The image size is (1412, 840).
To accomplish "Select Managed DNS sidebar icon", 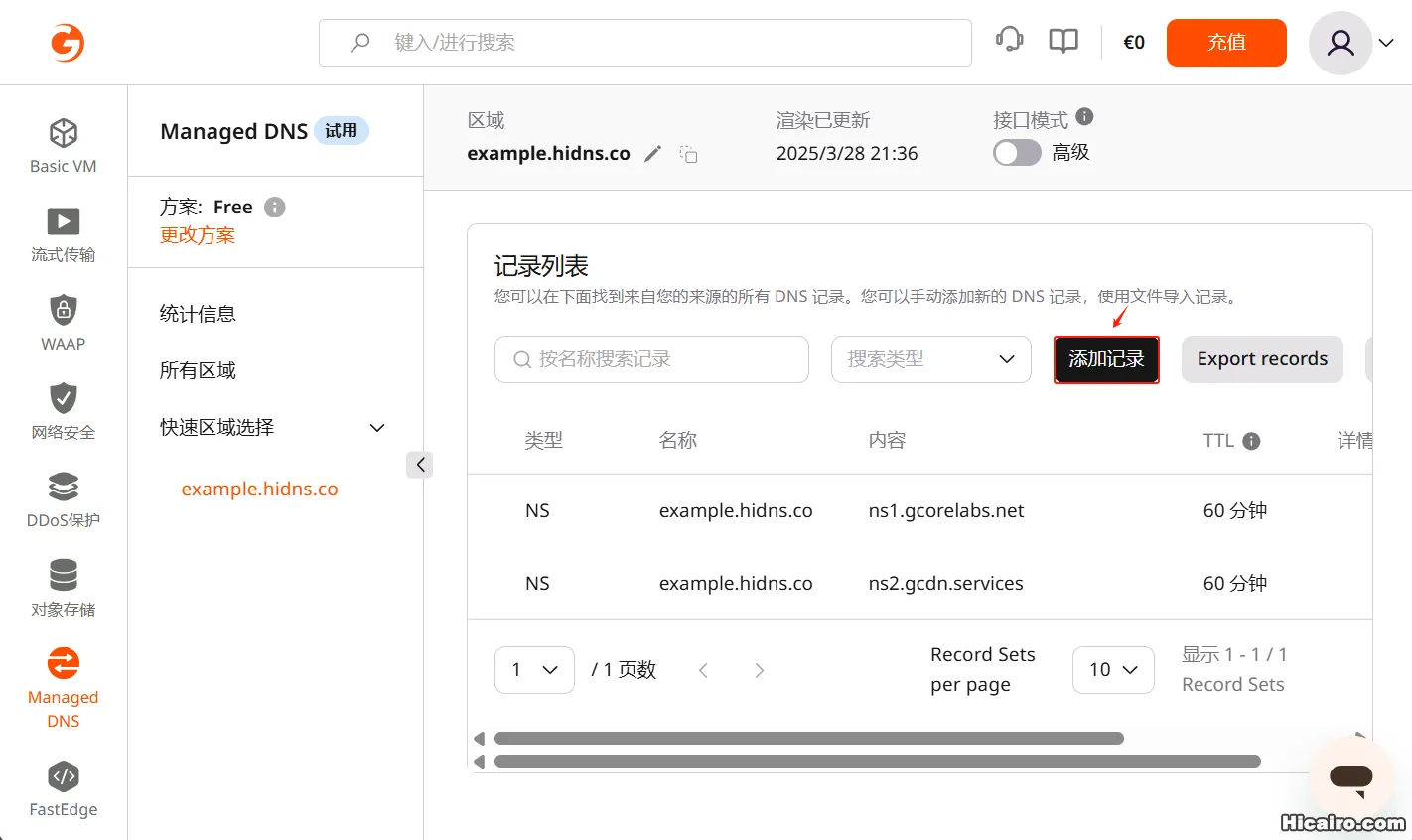I will pyautogui.click(x=64, y=663).
